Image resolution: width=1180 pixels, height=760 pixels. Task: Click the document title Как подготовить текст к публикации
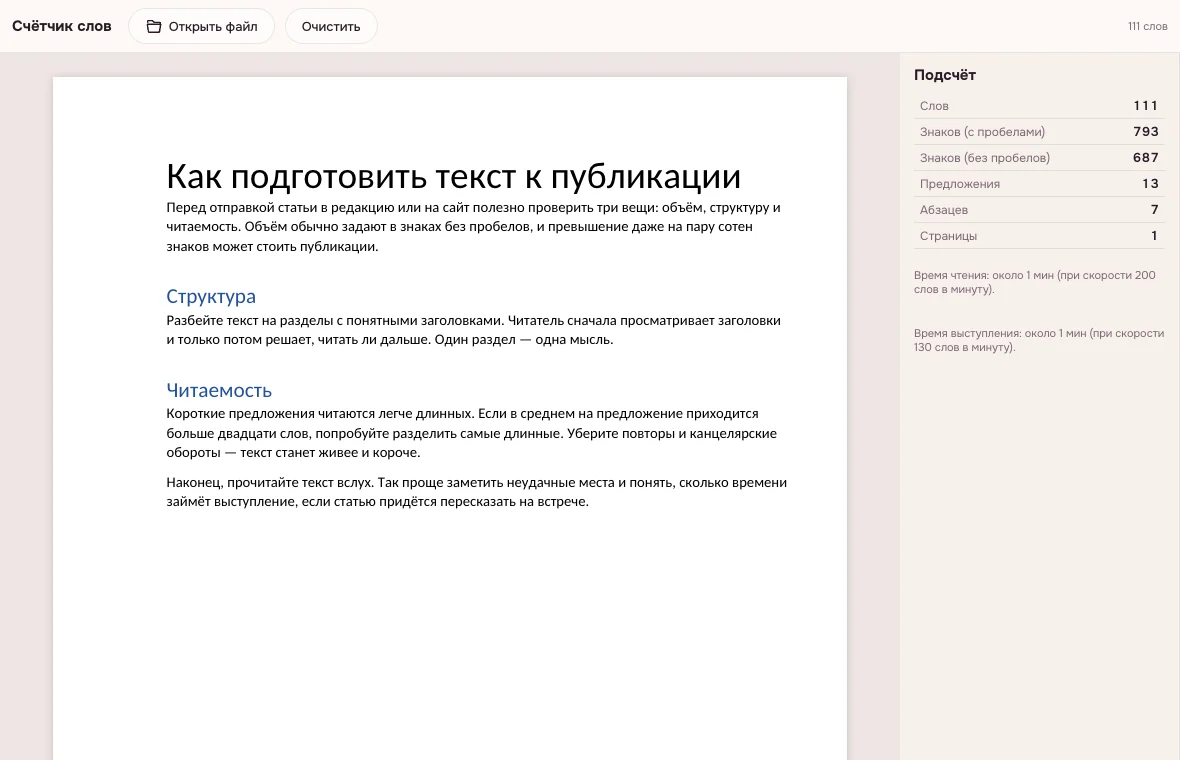point(454,177)
